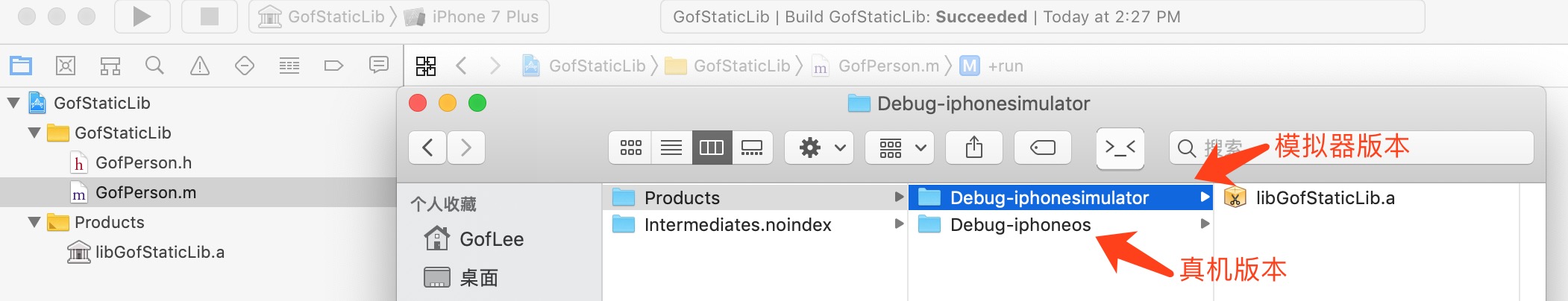Open the find navigator magnifier icon

click(154, 66)
